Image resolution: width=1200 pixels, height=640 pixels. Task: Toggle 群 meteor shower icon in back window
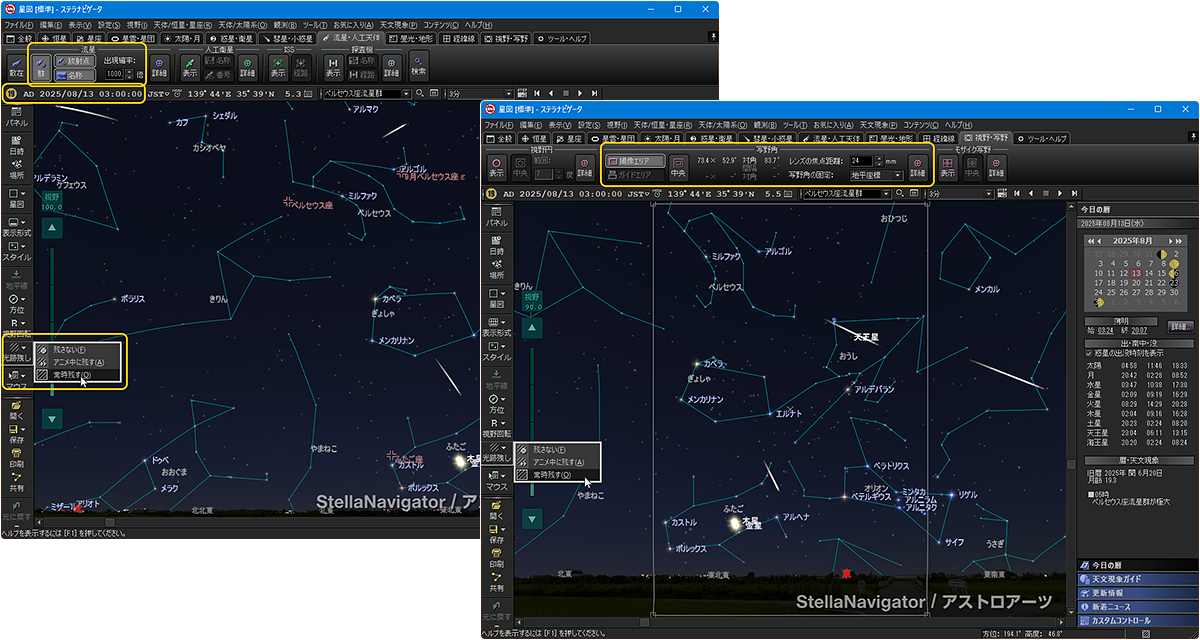click(40, 66)
